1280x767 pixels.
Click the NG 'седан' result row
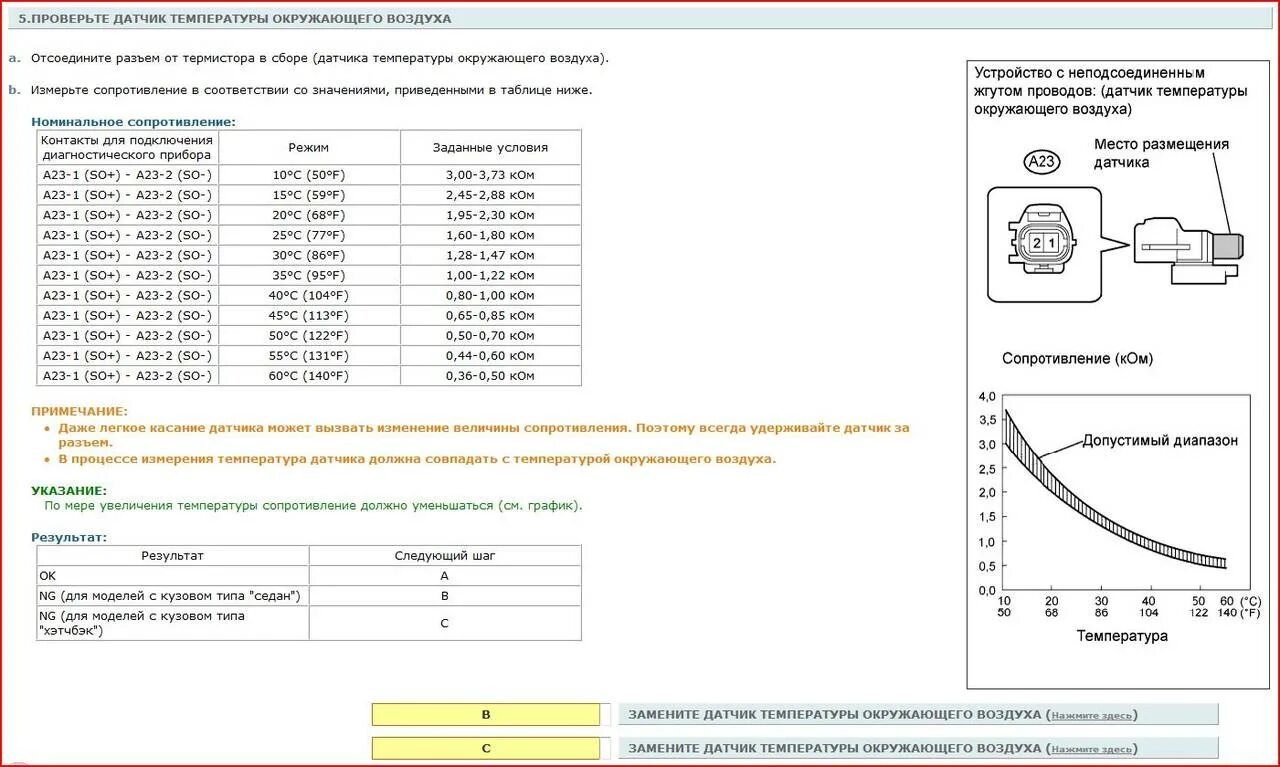pyautogui.click(x=309, y=596)
